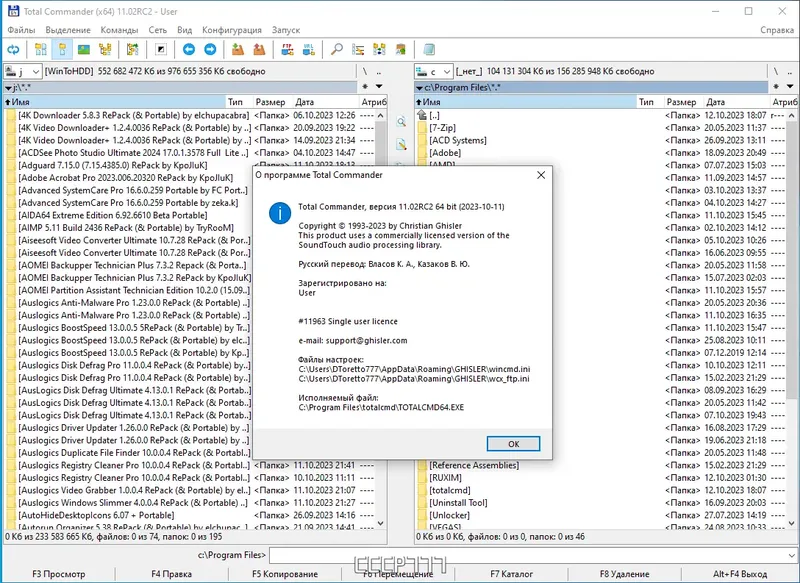Show the directory tree via toolbar icon
800x583 pixels.
tap(106, 49)
